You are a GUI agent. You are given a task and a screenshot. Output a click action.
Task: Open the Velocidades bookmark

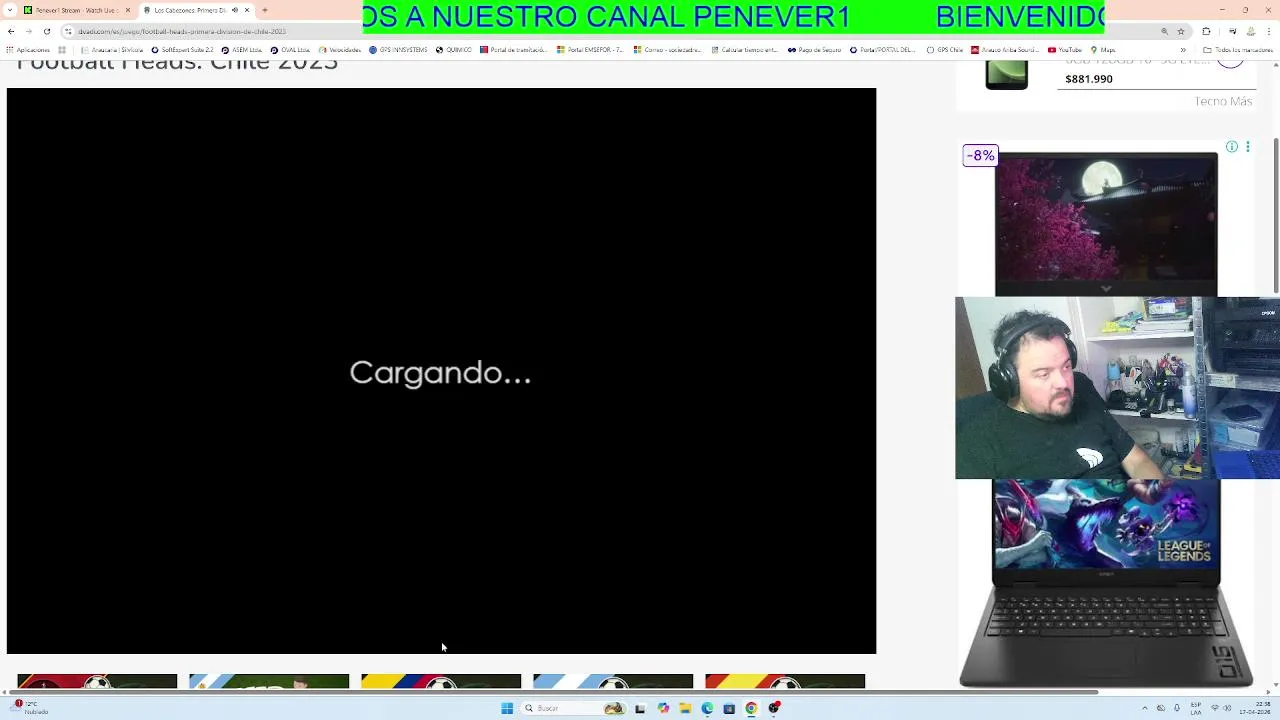pos(339,50)
